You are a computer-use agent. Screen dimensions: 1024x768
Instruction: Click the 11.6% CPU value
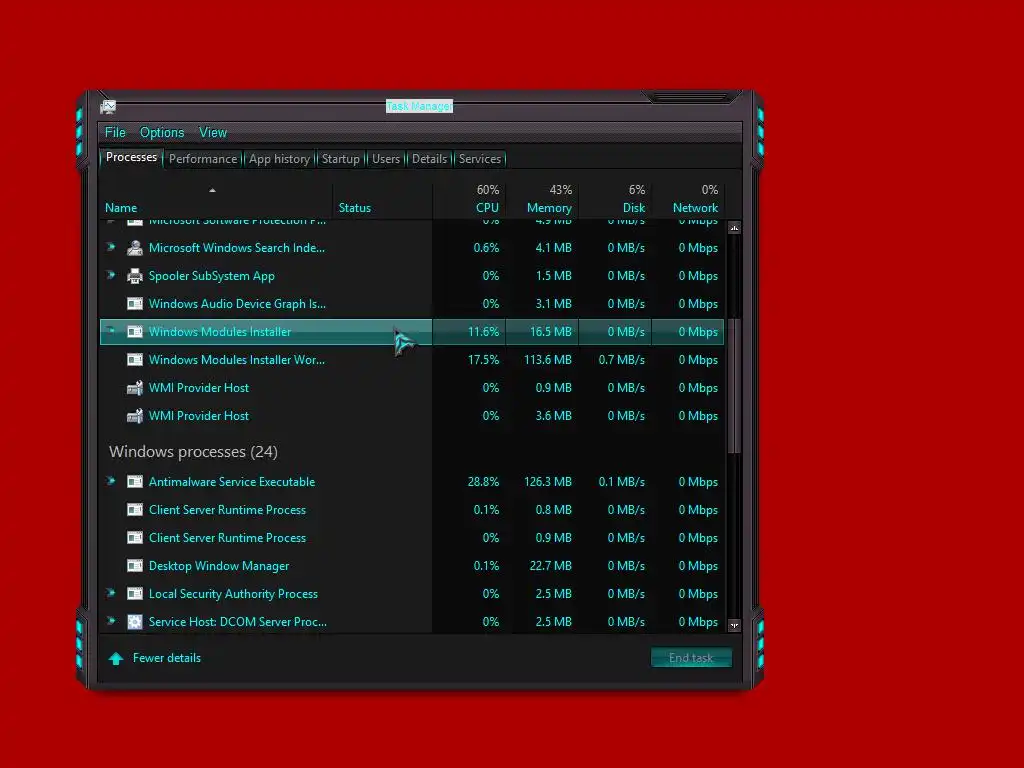[483, 332]
